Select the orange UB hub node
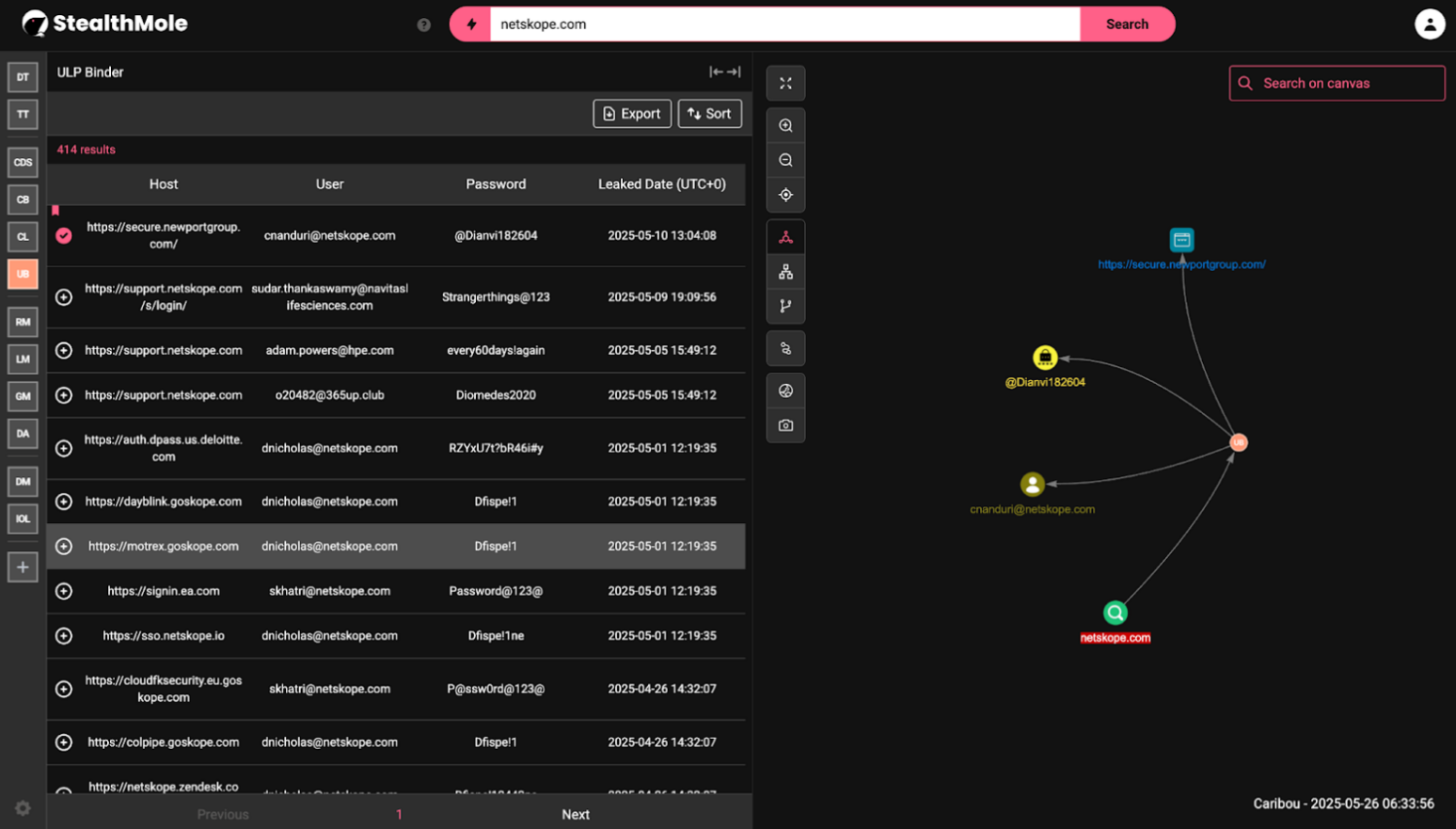 (1239, 442)
